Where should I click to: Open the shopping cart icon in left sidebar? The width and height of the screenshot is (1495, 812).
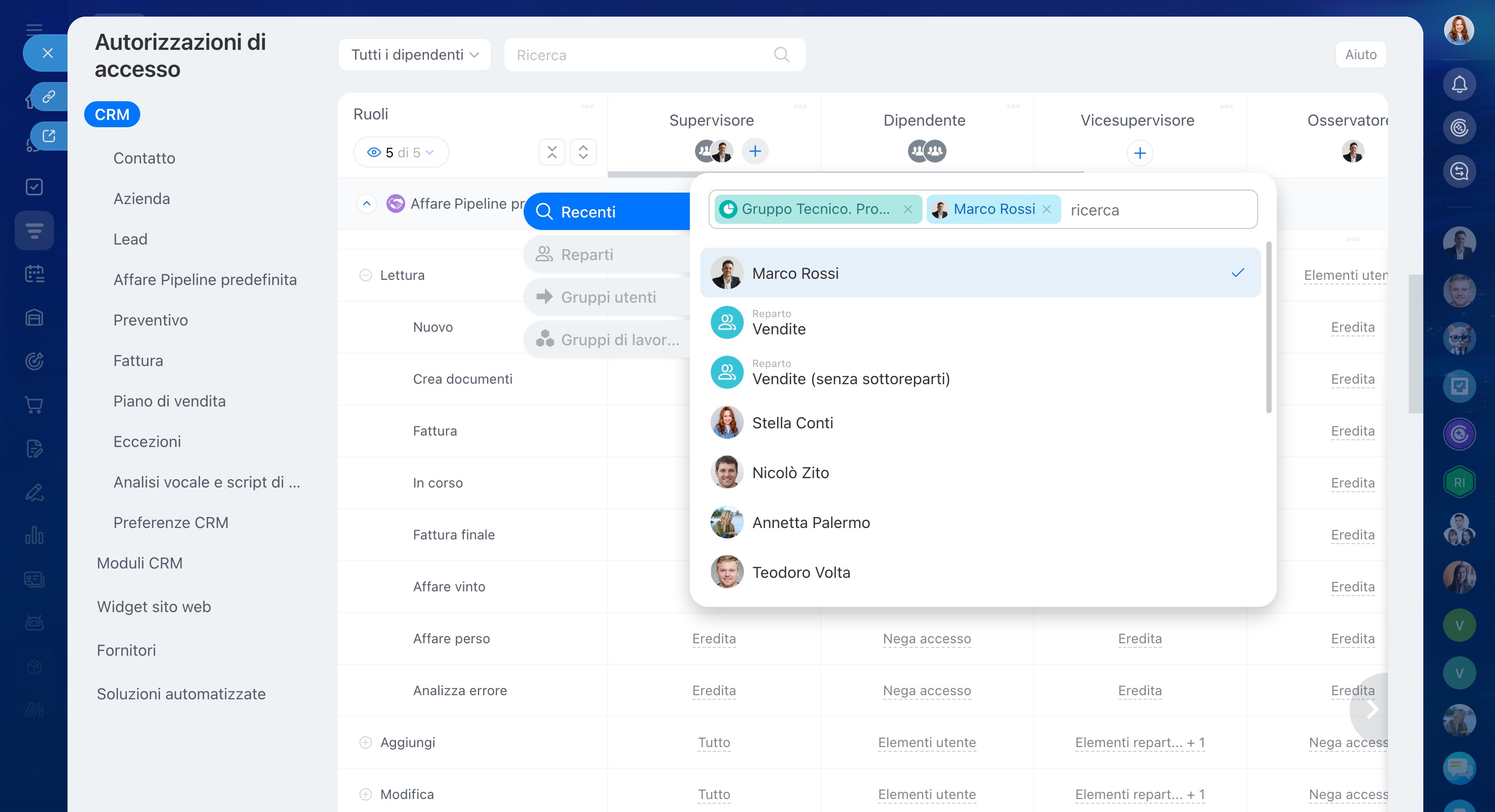[x=34, y=405]
